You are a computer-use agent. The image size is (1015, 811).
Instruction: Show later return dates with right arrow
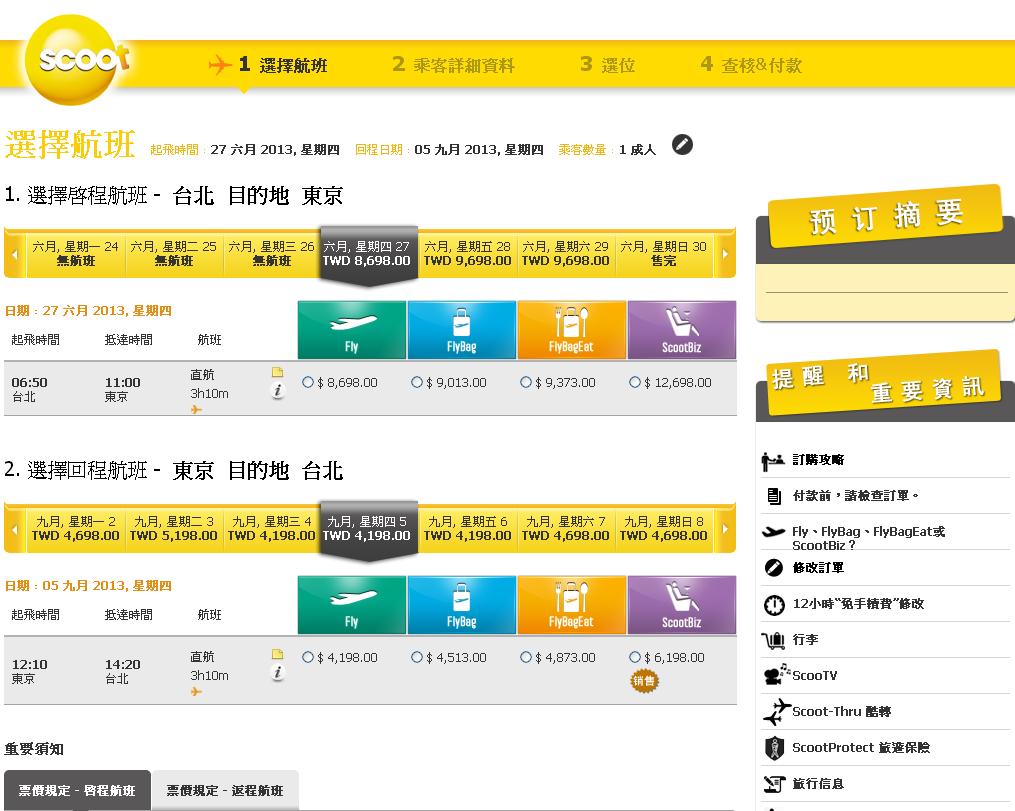click(x=725, y=529)
